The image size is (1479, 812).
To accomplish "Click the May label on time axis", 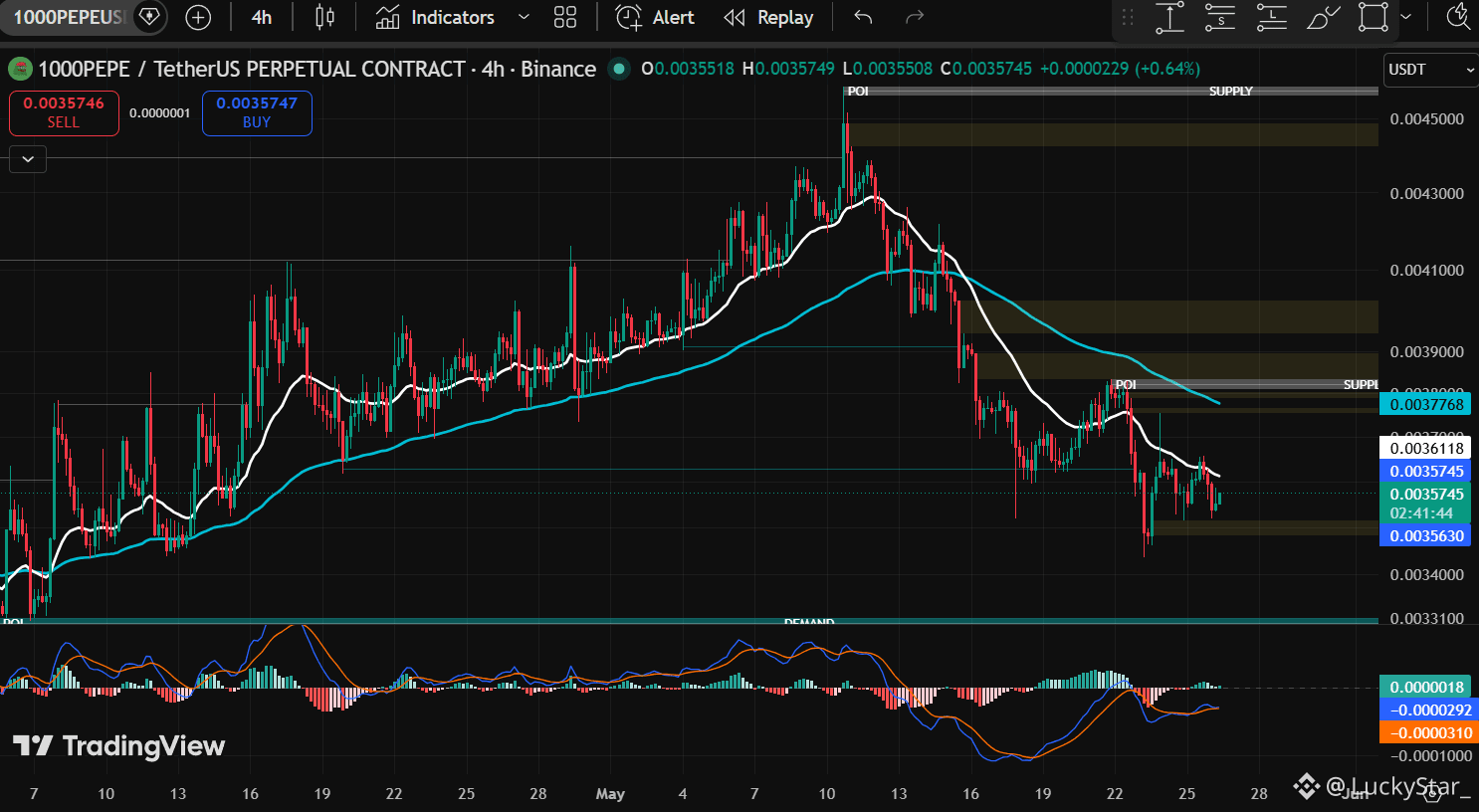I will click(x=610, y=794).
